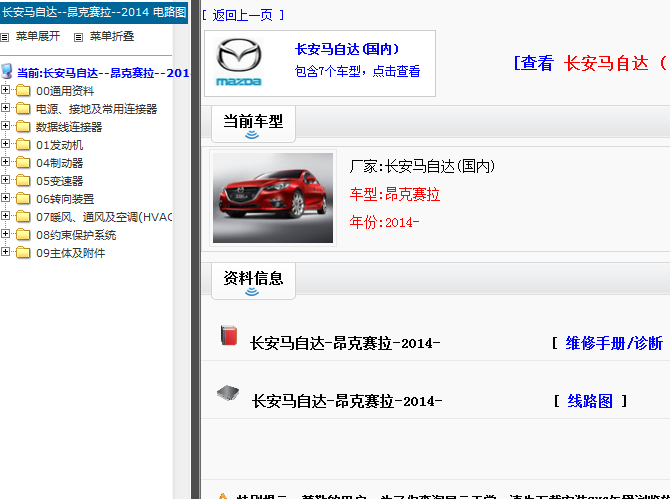
Task: Click the folder icon next to 05变速器
Action: point(23,180)
